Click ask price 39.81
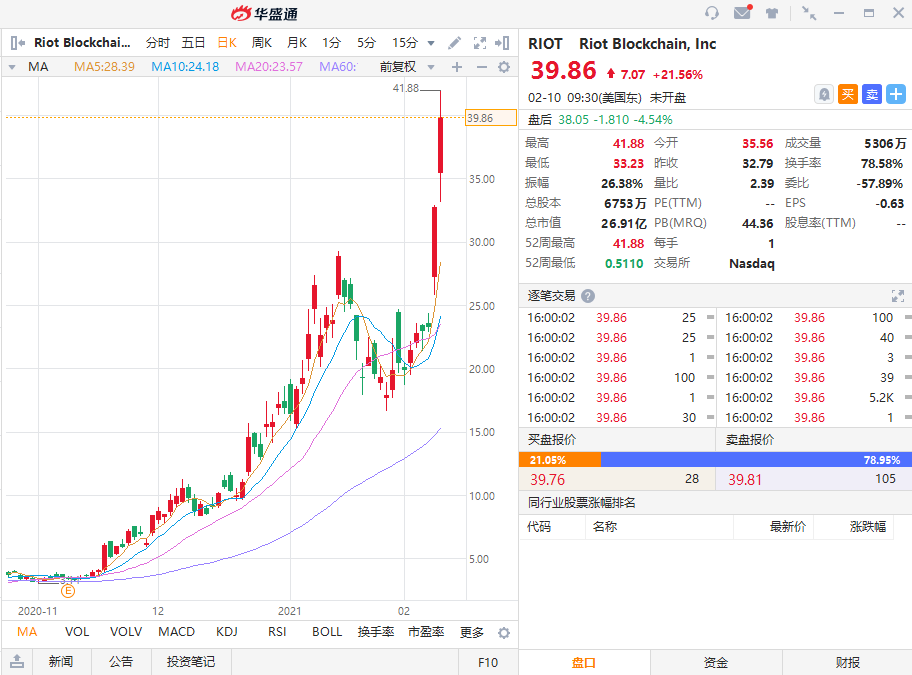This screenshot has width=912, height=675. 744,480
